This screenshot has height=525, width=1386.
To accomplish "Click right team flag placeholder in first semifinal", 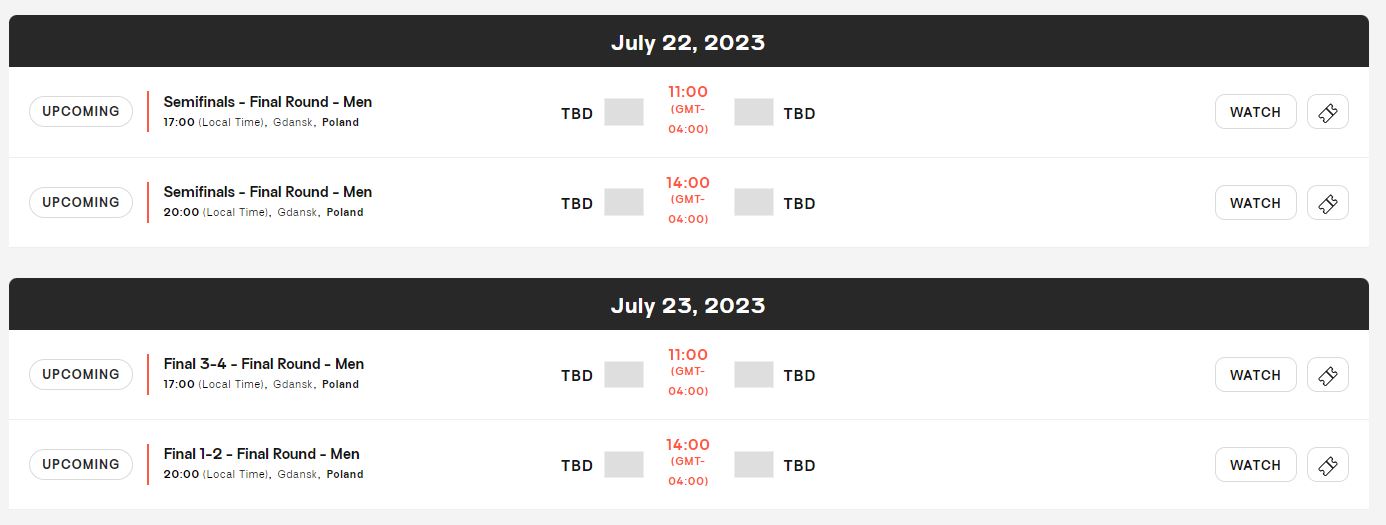I will [x=754, y=112].
